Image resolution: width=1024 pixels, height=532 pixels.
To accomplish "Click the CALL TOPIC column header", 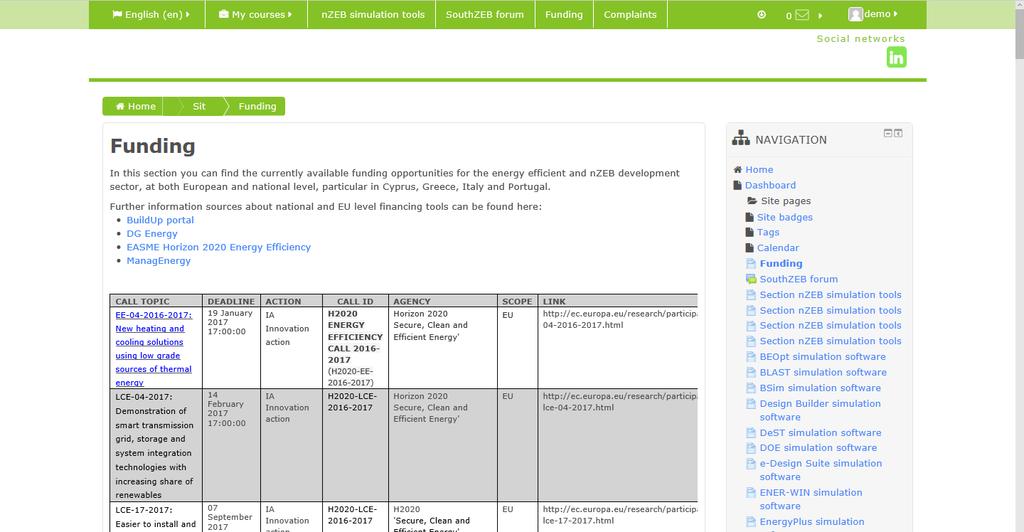I will 142,302.
